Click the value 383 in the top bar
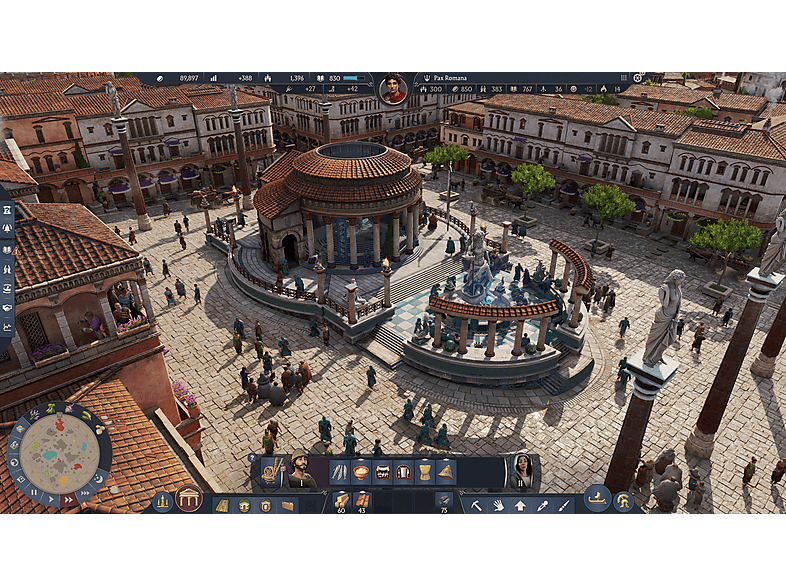Image resolution: width=786 pixels, height=587 pixels. (x=497, y=89)
